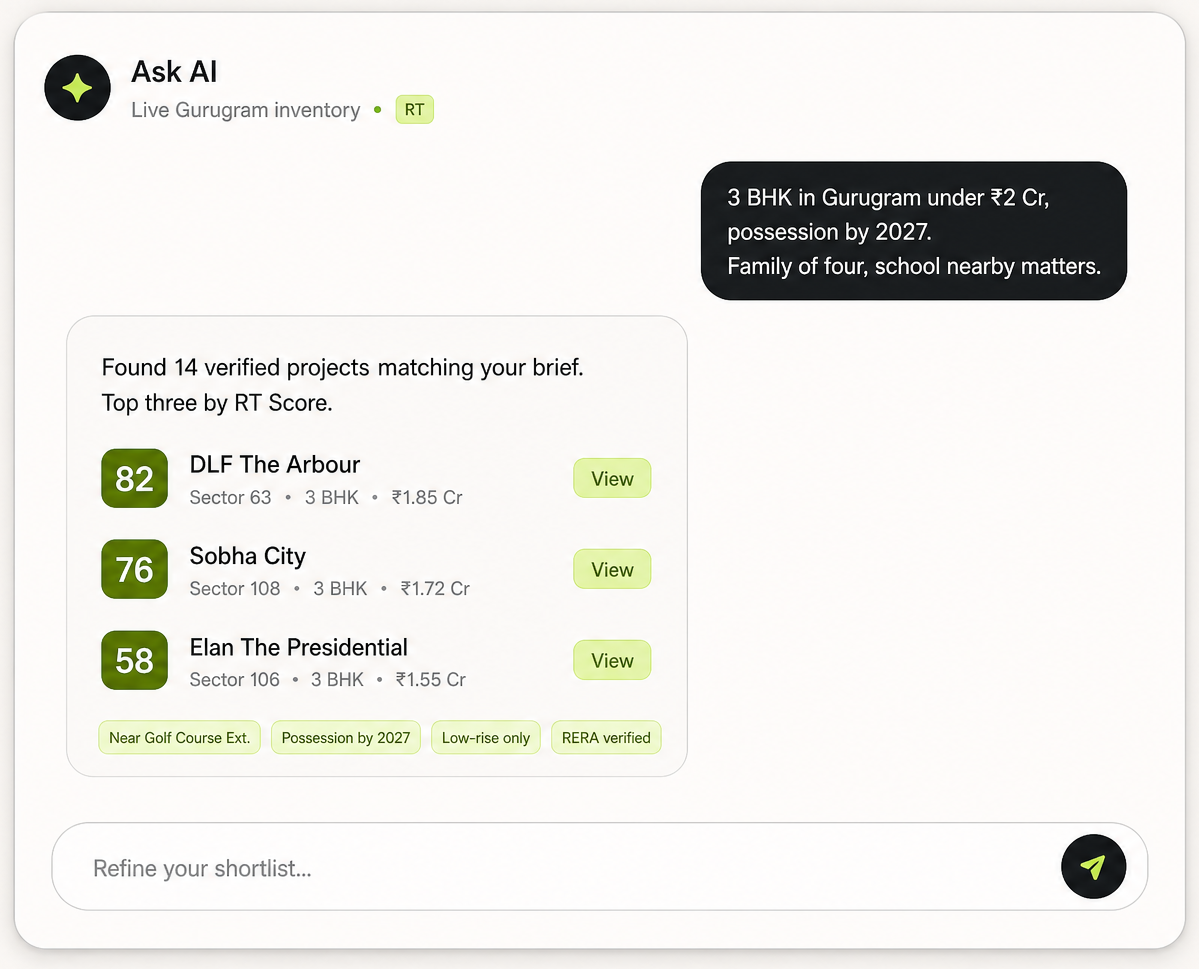View Elan The Presidential project
Image resolution: width=1199 pixels, height=969 pixels.
point(612,660)
